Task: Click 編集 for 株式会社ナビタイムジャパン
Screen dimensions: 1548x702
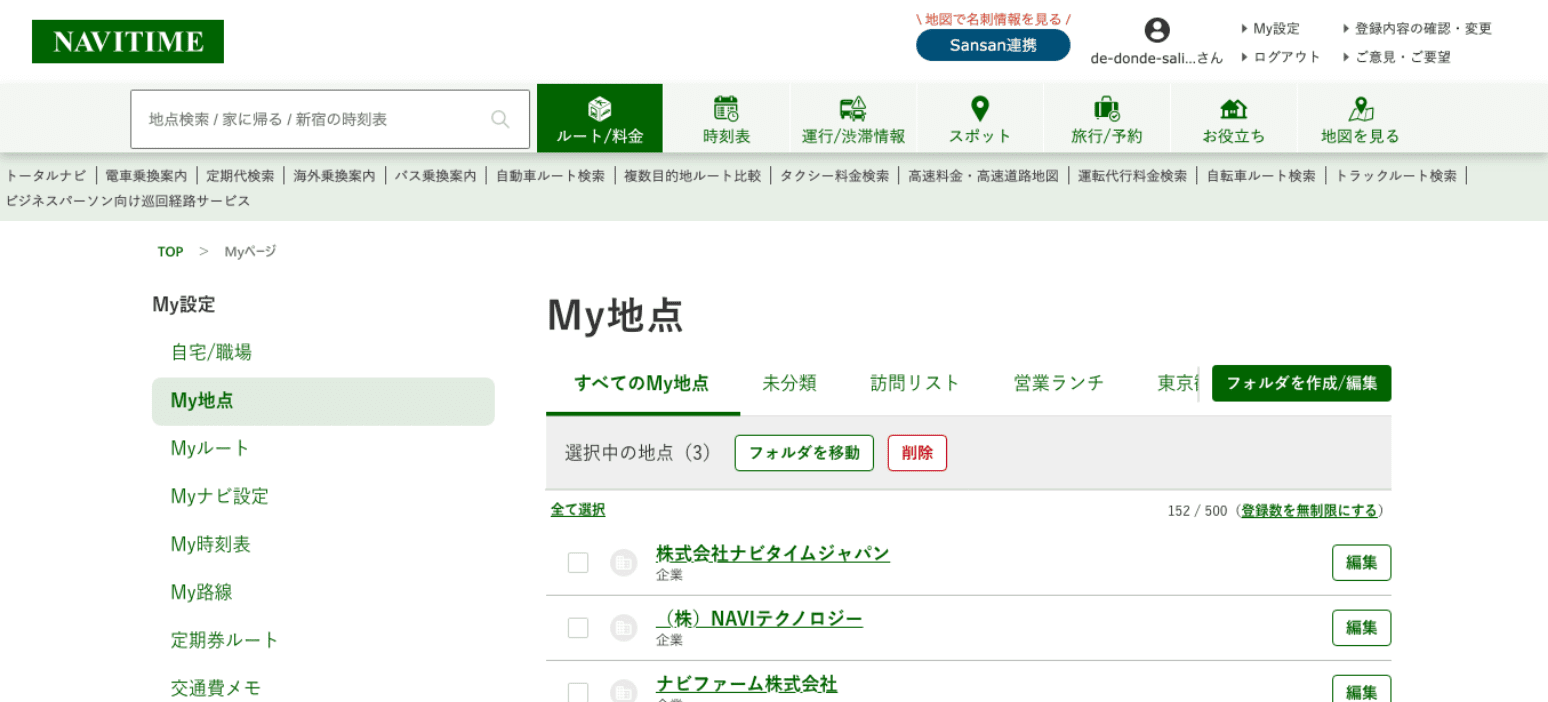Action: click(x=1361, y=563)
